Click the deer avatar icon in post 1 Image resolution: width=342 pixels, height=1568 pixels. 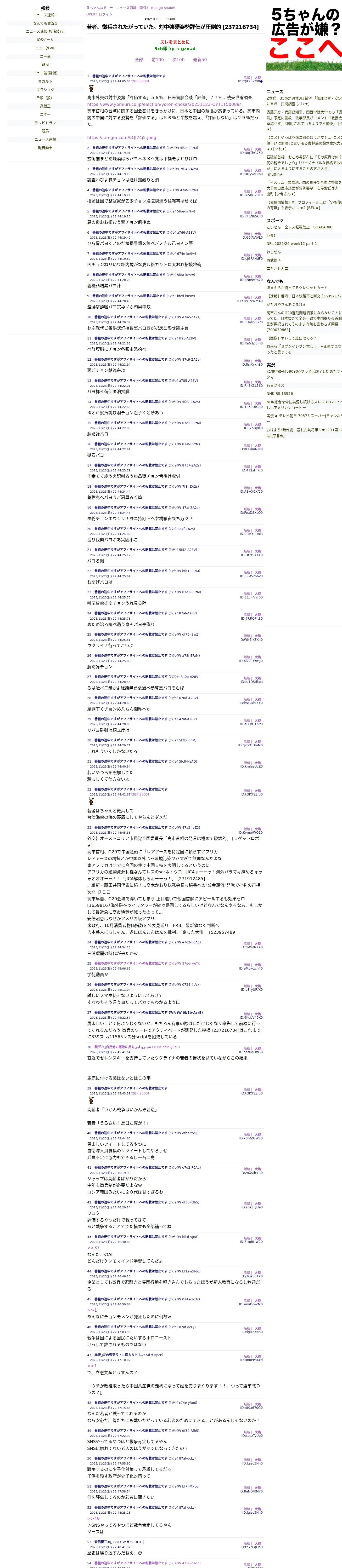pos(91,88)
